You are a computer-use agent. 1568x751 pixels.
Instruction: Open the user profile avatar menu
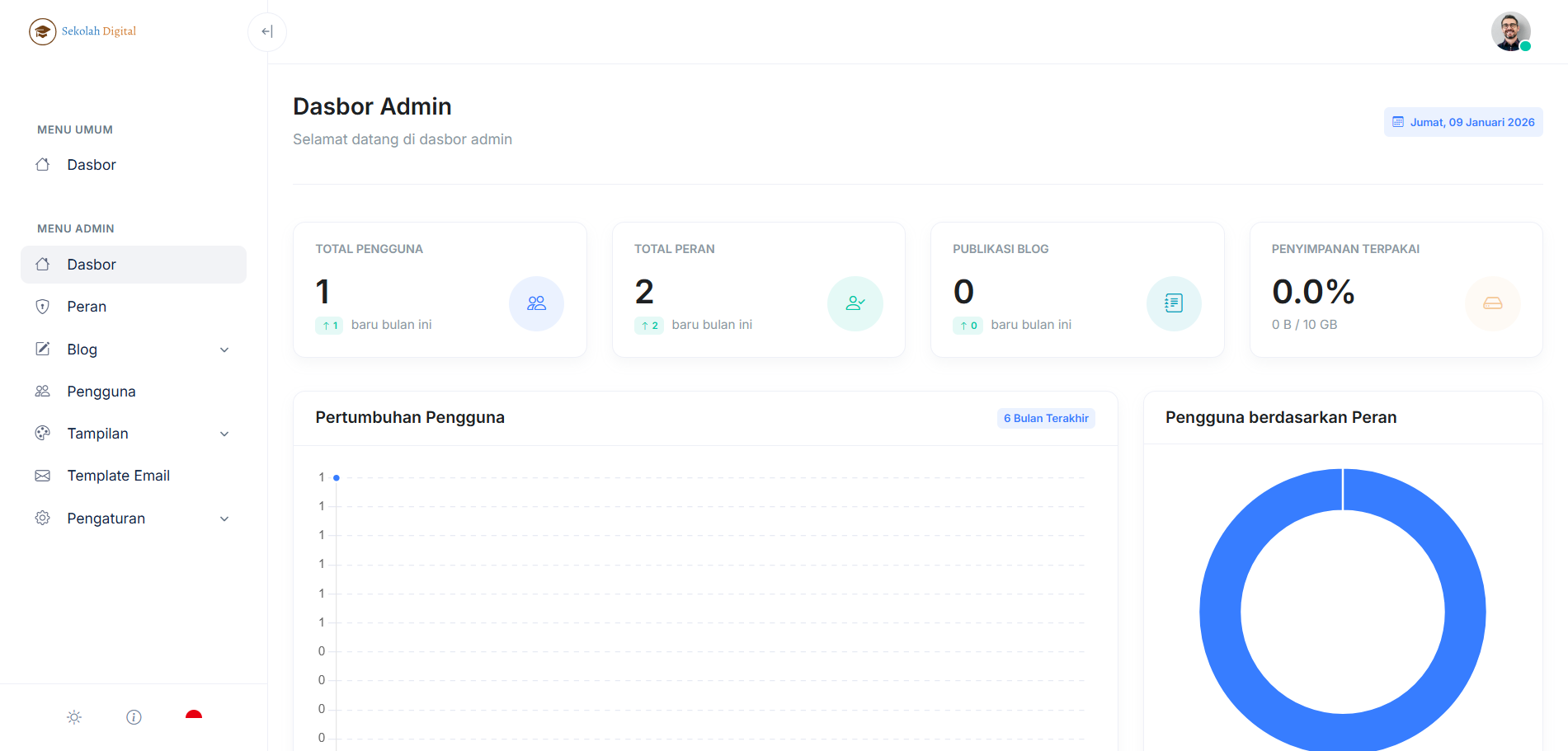click(x=1510, y=31)
